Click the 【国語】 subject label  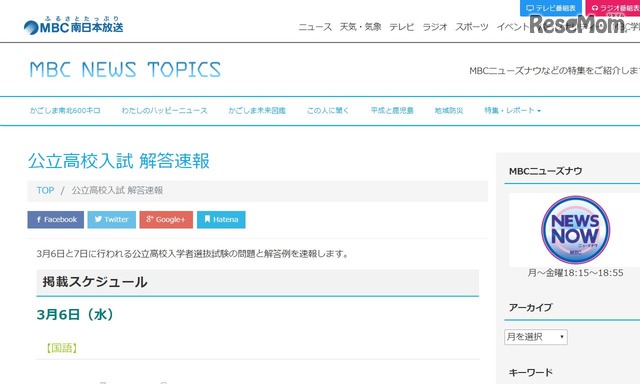62,348
